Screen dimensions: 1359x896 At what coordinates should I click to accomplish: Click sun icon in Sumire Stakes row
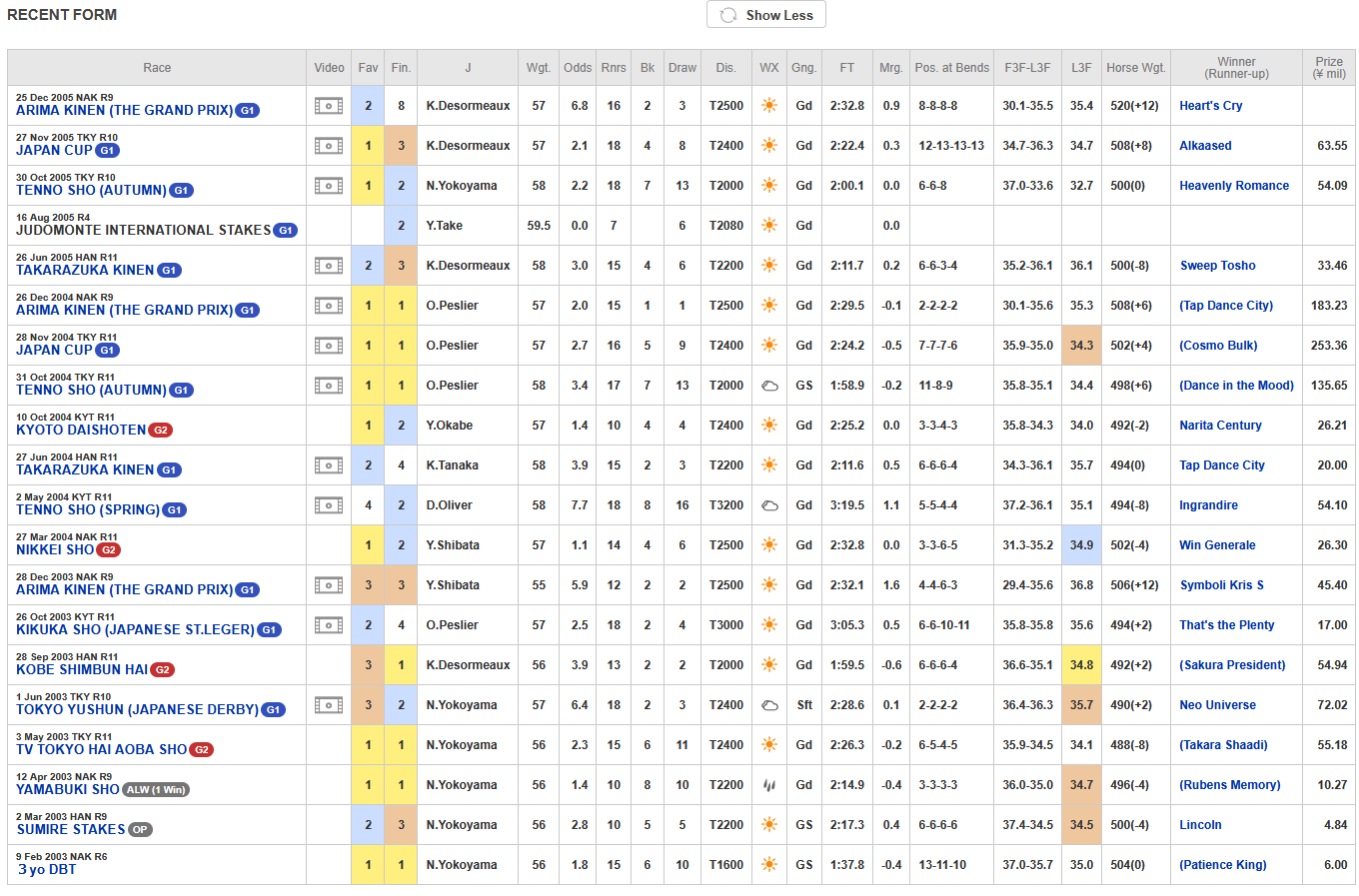coord(769,825)
